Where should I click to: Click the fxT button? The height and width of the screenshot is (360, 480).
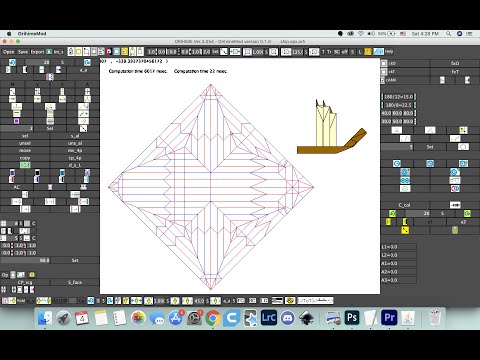click(455, 72)
